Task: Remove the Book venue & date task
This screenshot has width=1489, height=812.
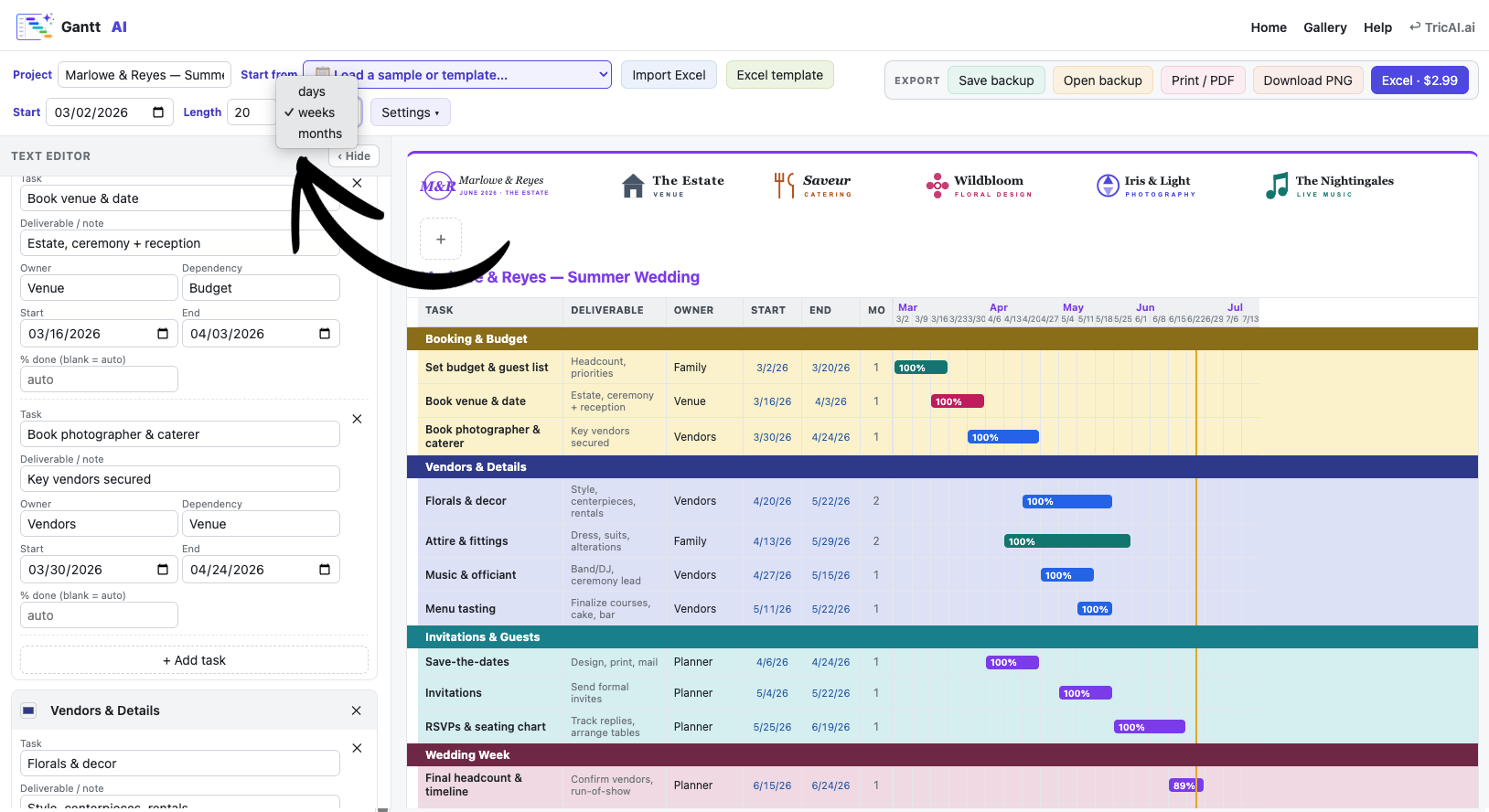Action: 357,183
